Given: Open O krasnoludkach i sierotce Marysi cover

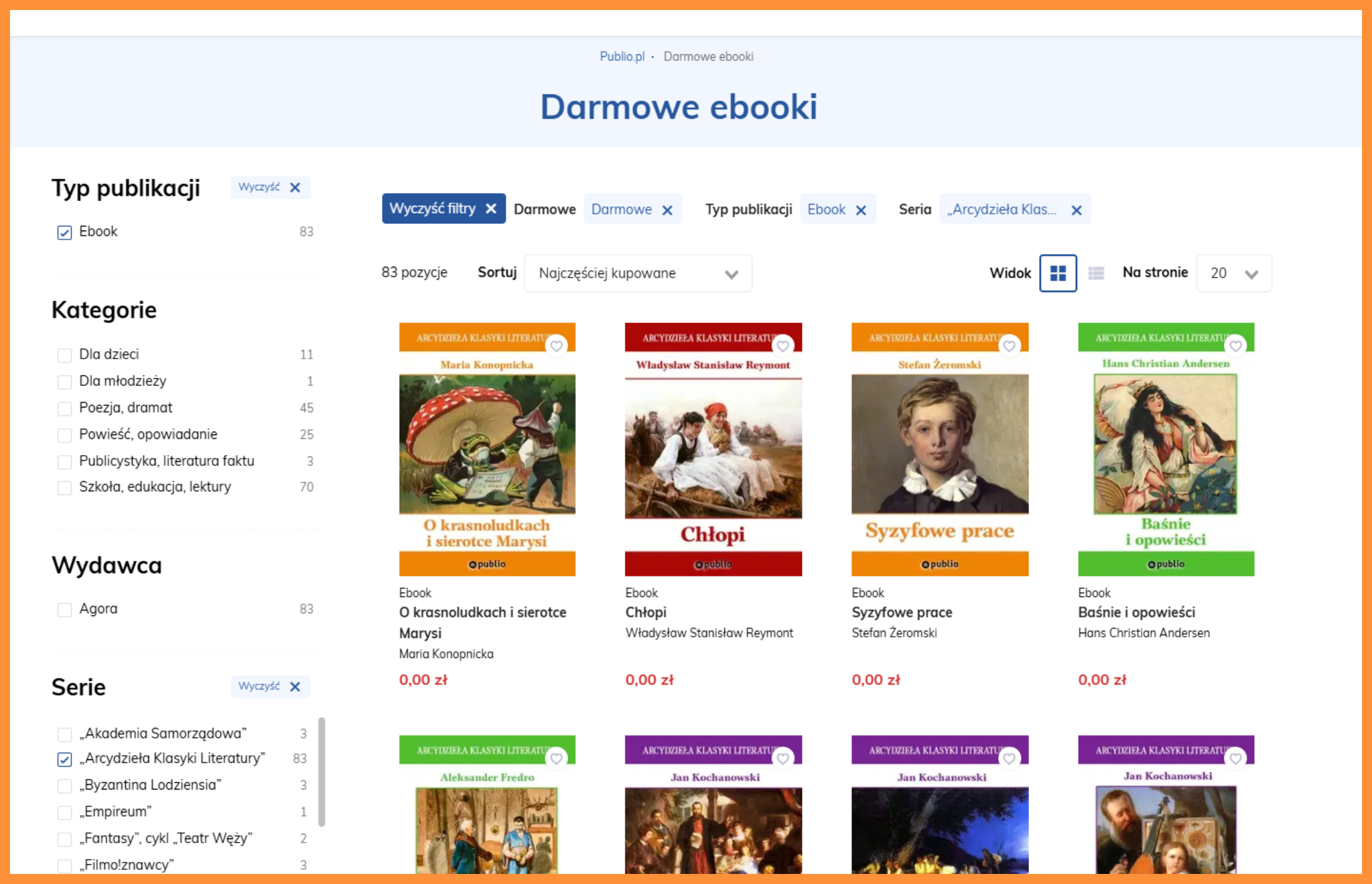Looking at the screenshot, I should click(x=487, y=450).
